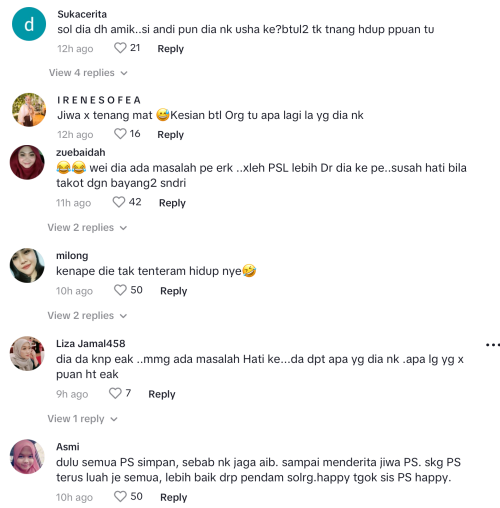Reply to IRENESOFEA's comment

[171, 135]
